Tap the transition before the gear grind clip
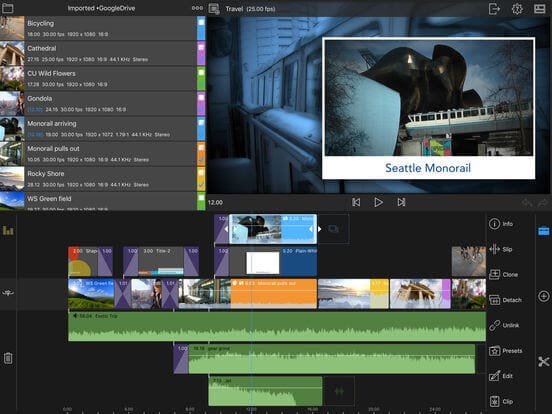 coord(181,359)
